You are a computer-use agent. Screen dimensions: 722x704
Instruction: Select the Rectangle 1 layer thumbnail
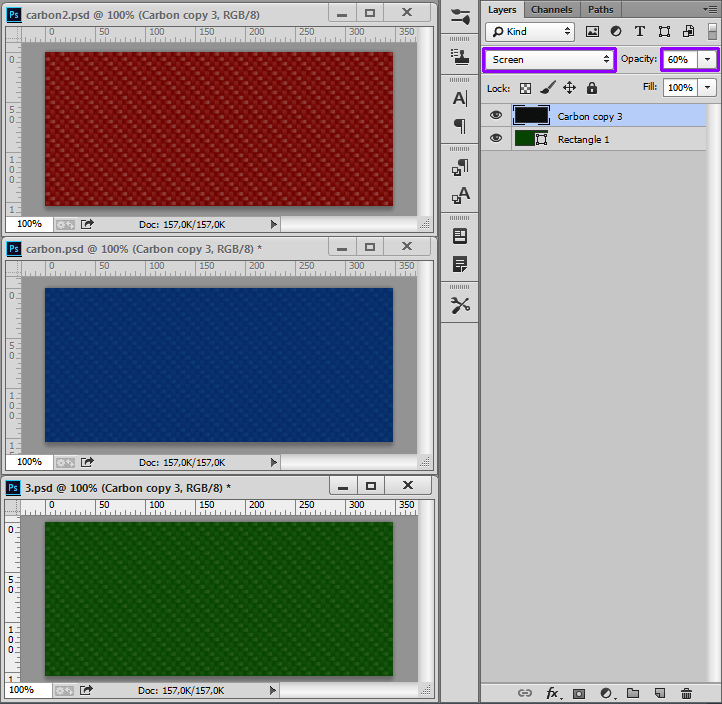[x=524, y=139]
